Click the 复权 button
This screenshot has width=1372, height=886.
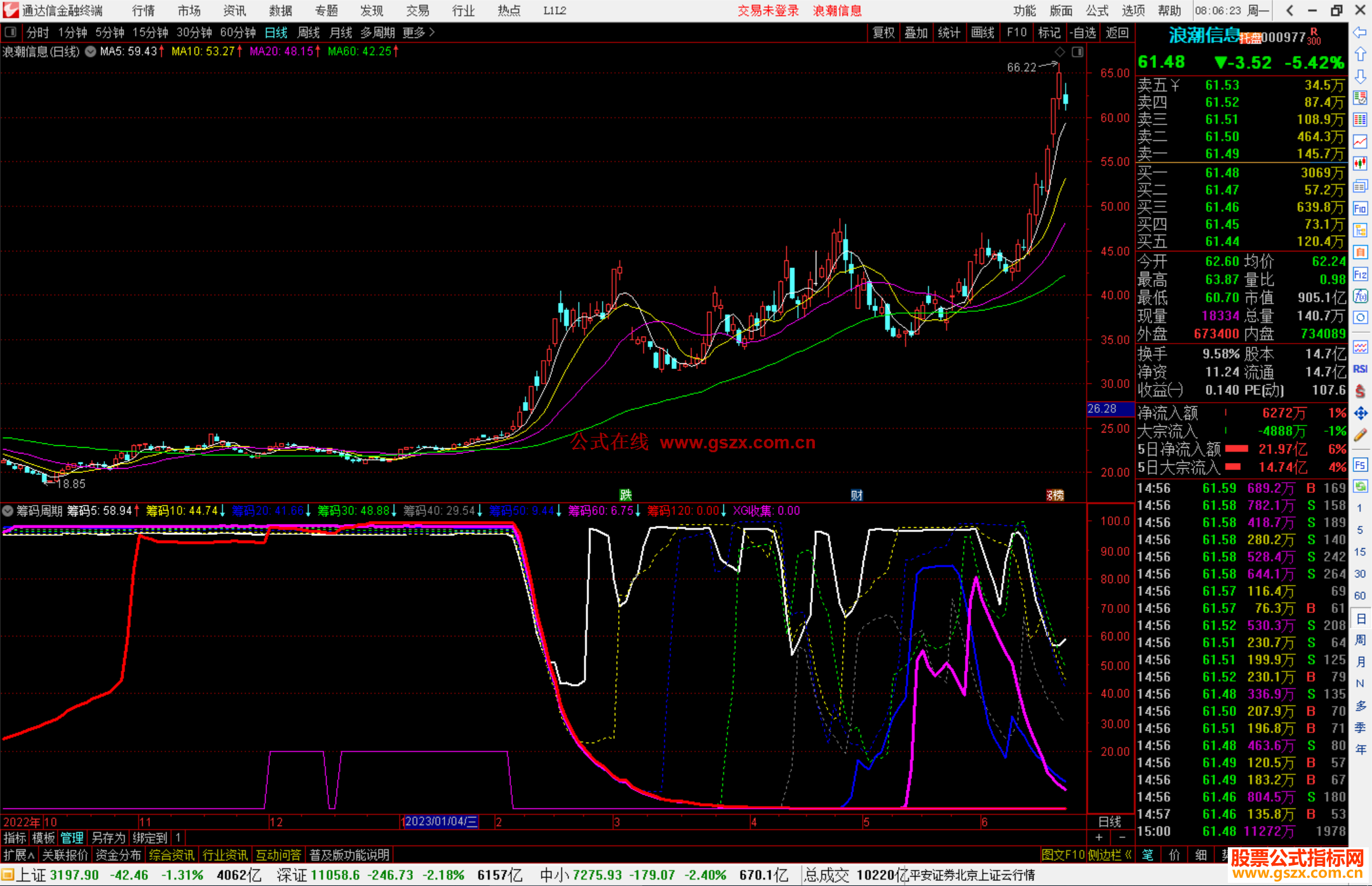883,32
